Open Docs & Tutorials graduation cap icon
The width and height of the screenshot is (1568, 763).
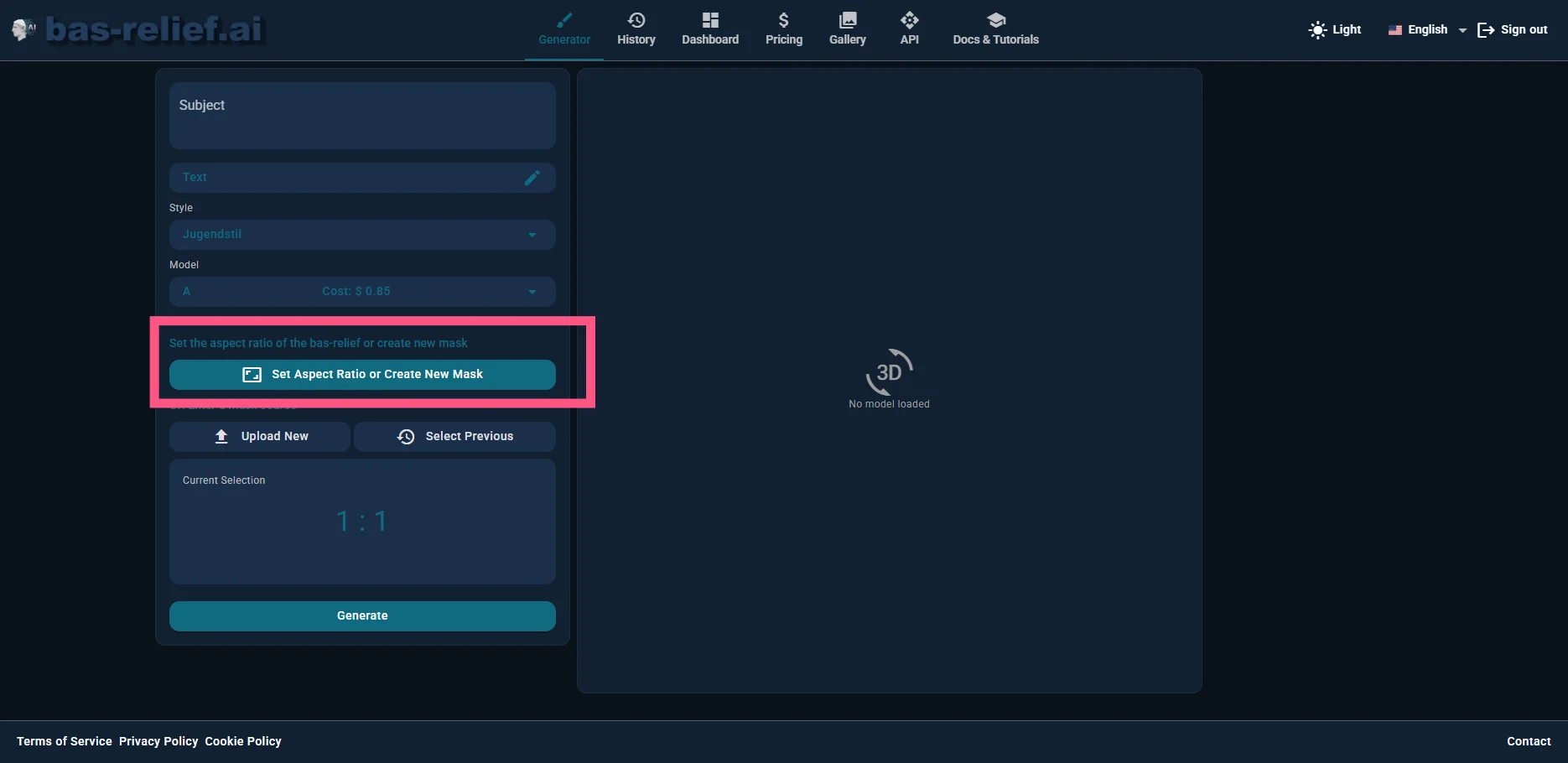pyautogui.click(x=995, y=20)
